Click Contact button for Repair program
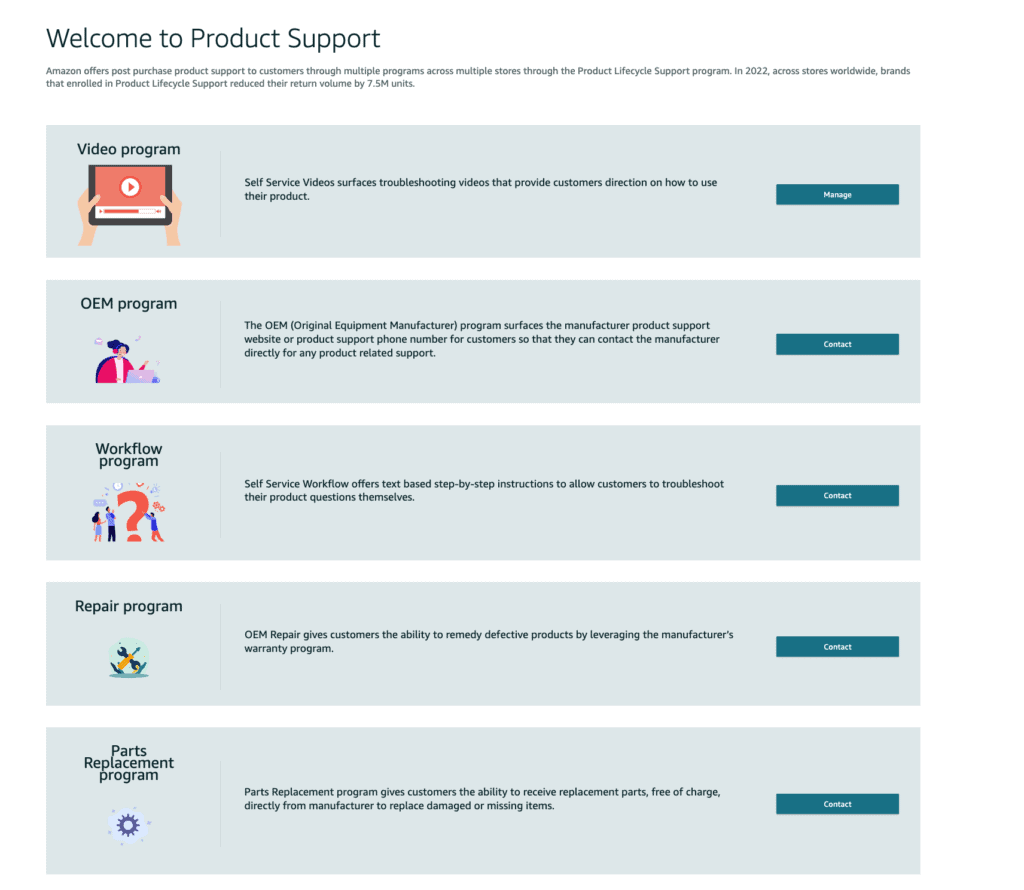This screenshot has width=1024, height=890. [837, 646]
